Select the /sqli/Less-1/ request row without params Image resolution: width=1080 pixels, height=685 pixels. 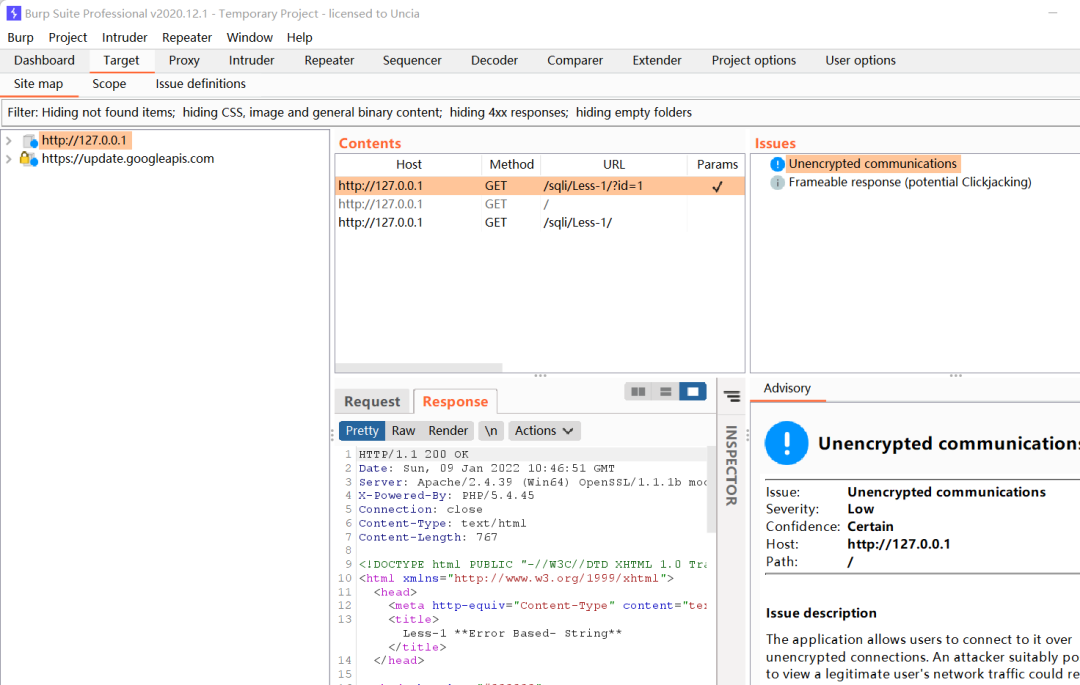pyautogui.click(x=540, y=223)
